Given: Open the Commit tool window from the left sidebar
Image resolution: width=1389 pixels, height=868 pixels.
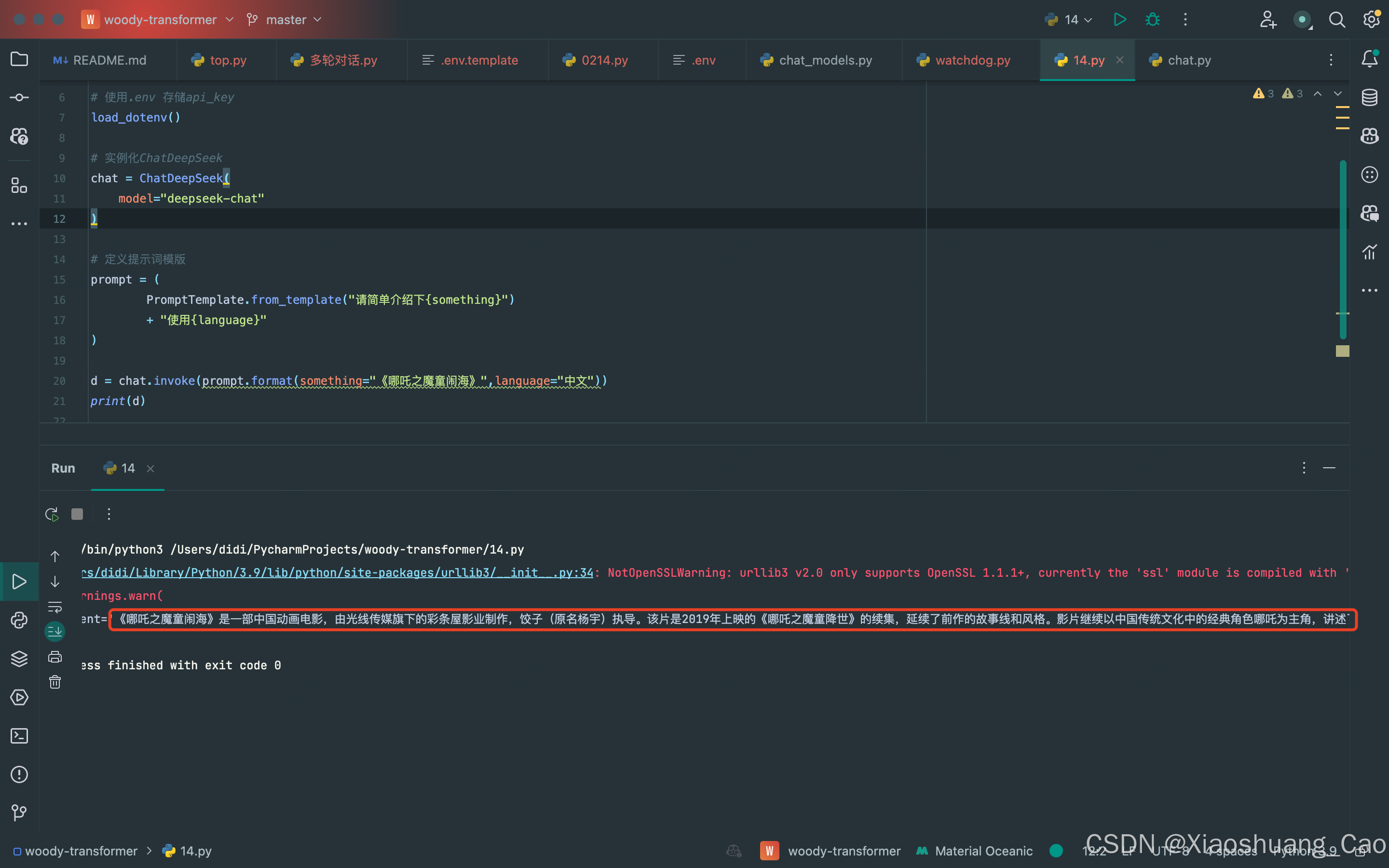Looking at the screenshot, I should tap(19, 97).
